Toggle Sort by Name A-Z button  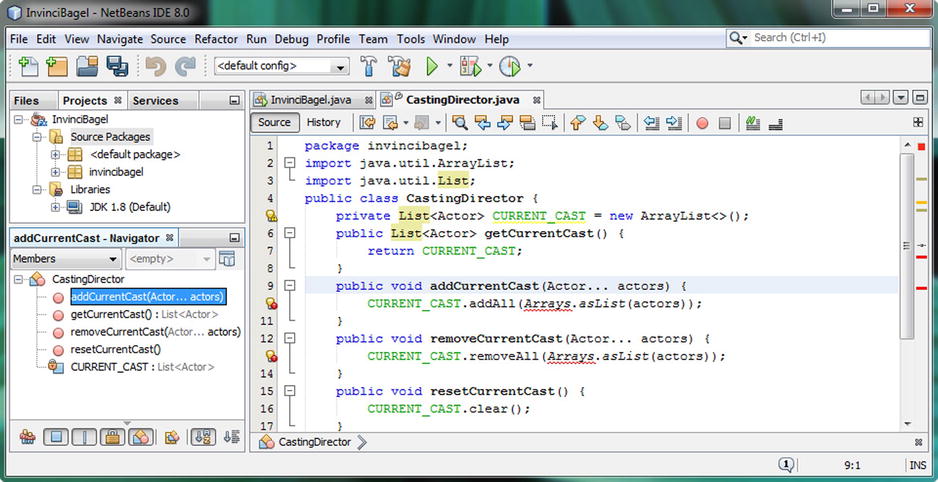point(203,437)
